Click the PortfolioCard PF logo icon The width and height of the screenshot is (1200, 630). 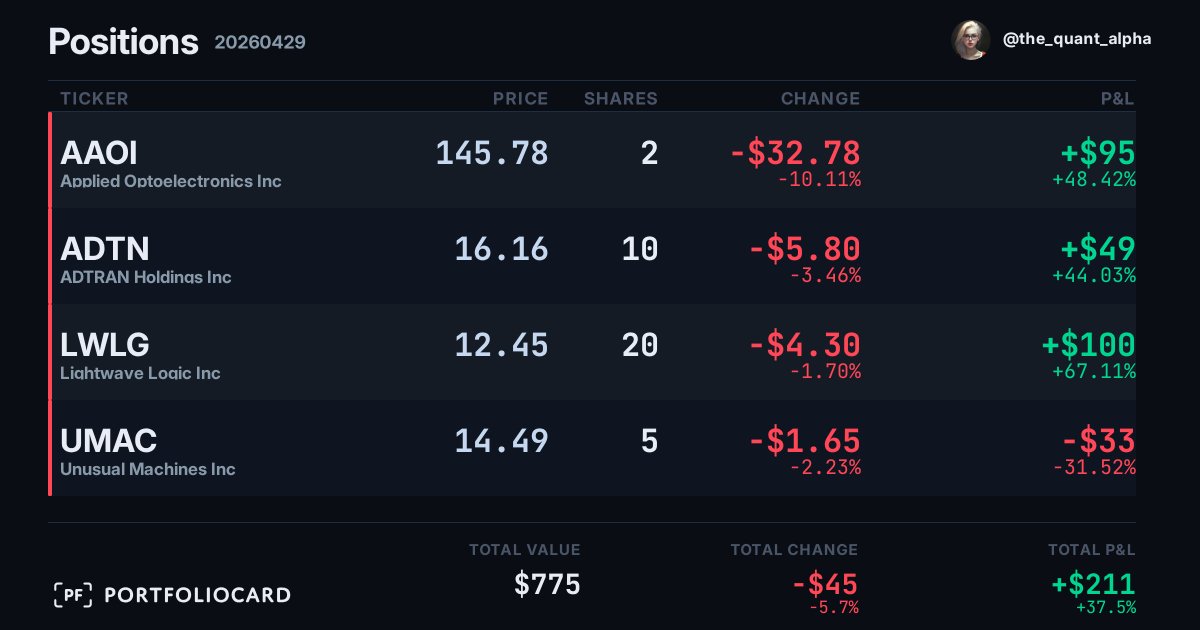pos(73,595)
